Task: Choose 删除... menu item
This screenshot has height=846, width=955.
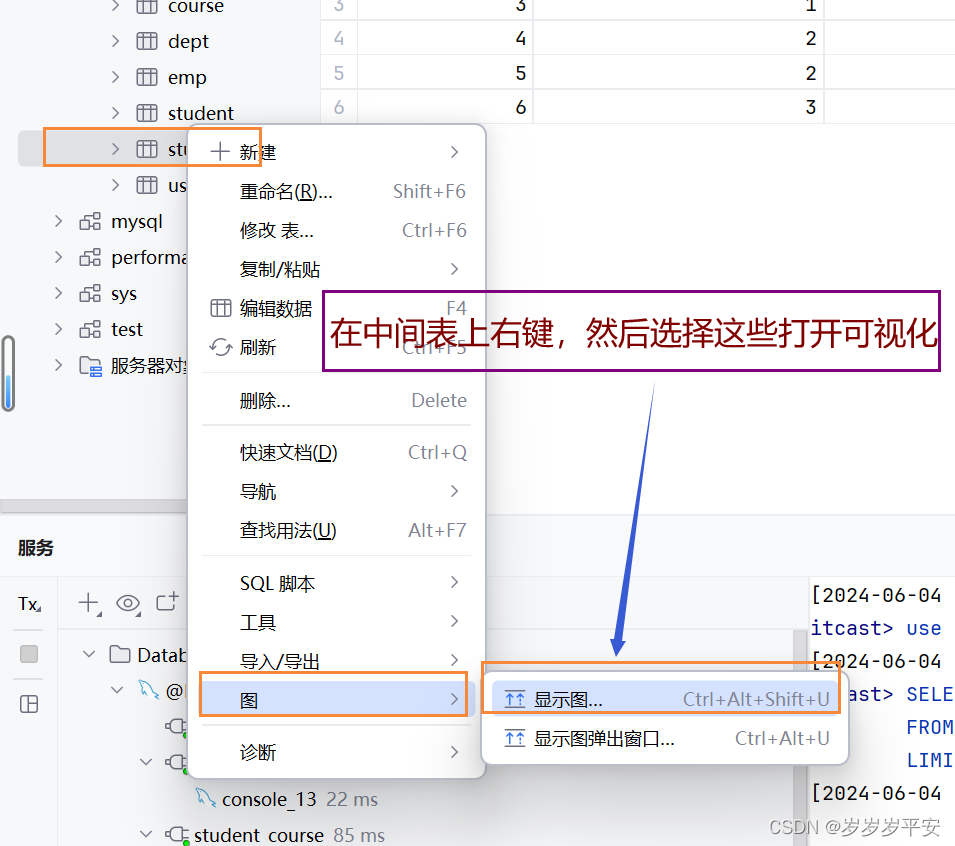Action: (x=336, y=401)
